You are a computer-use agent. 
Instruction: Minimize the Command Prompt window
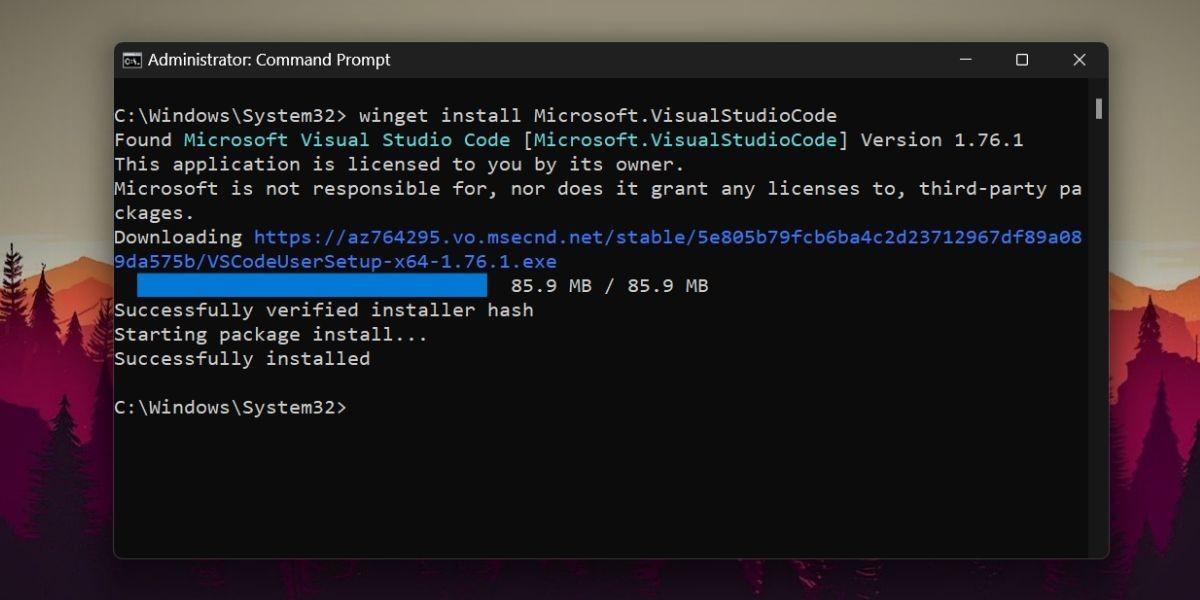tap(964, 60)
